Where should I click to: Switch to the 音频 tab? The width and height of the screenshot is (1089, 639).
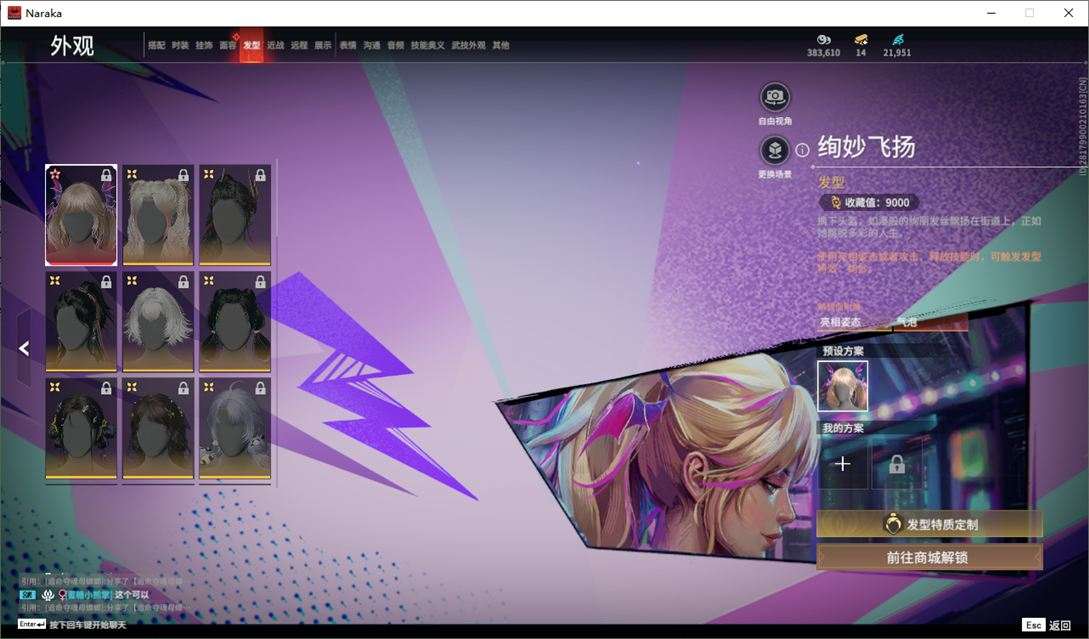click(396, 45)
